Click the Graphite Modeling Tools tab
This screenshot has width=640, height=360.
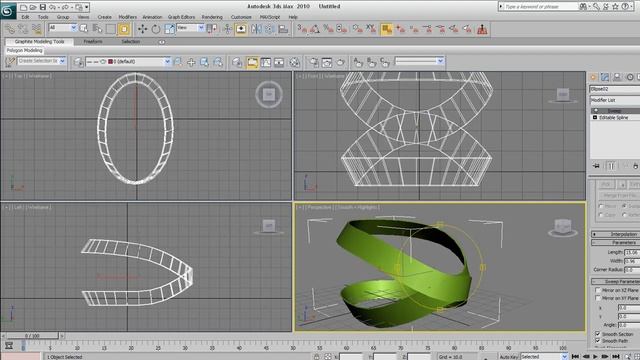(40, 42)
